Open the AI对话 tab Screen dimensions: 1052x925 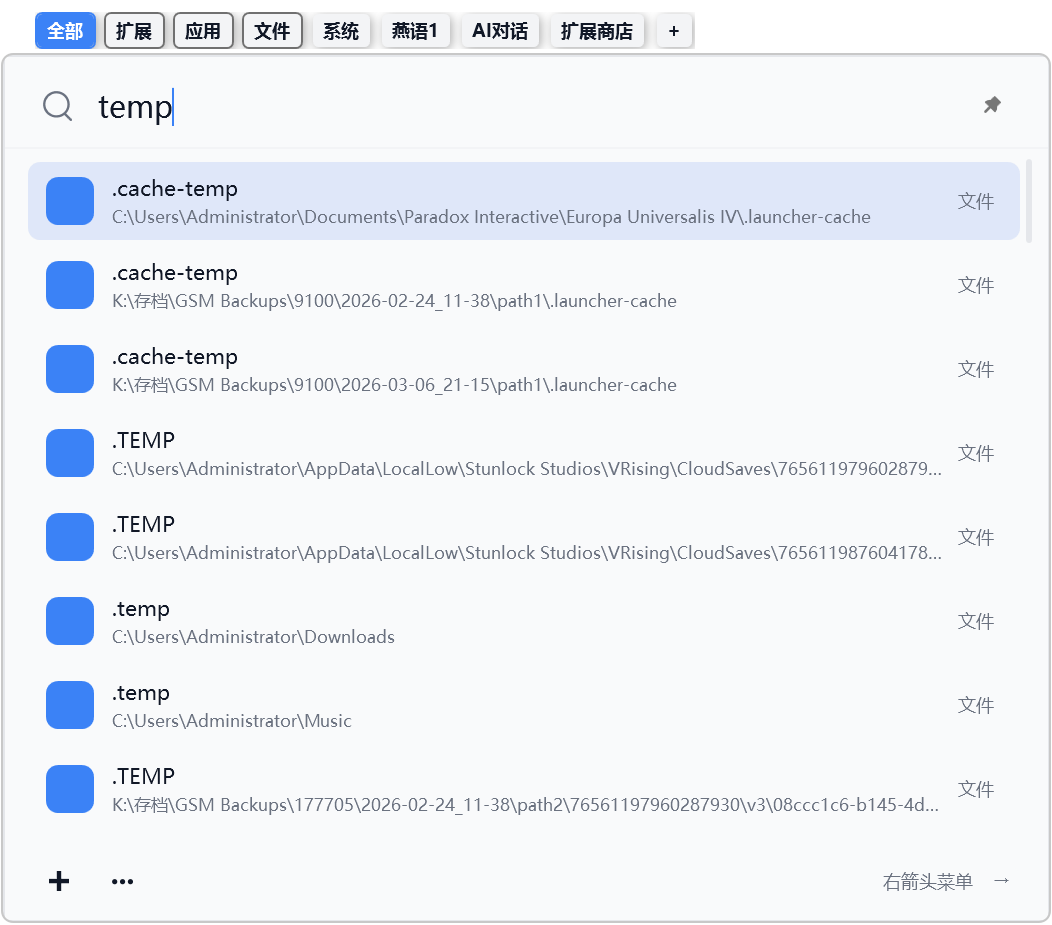point(500,31)
